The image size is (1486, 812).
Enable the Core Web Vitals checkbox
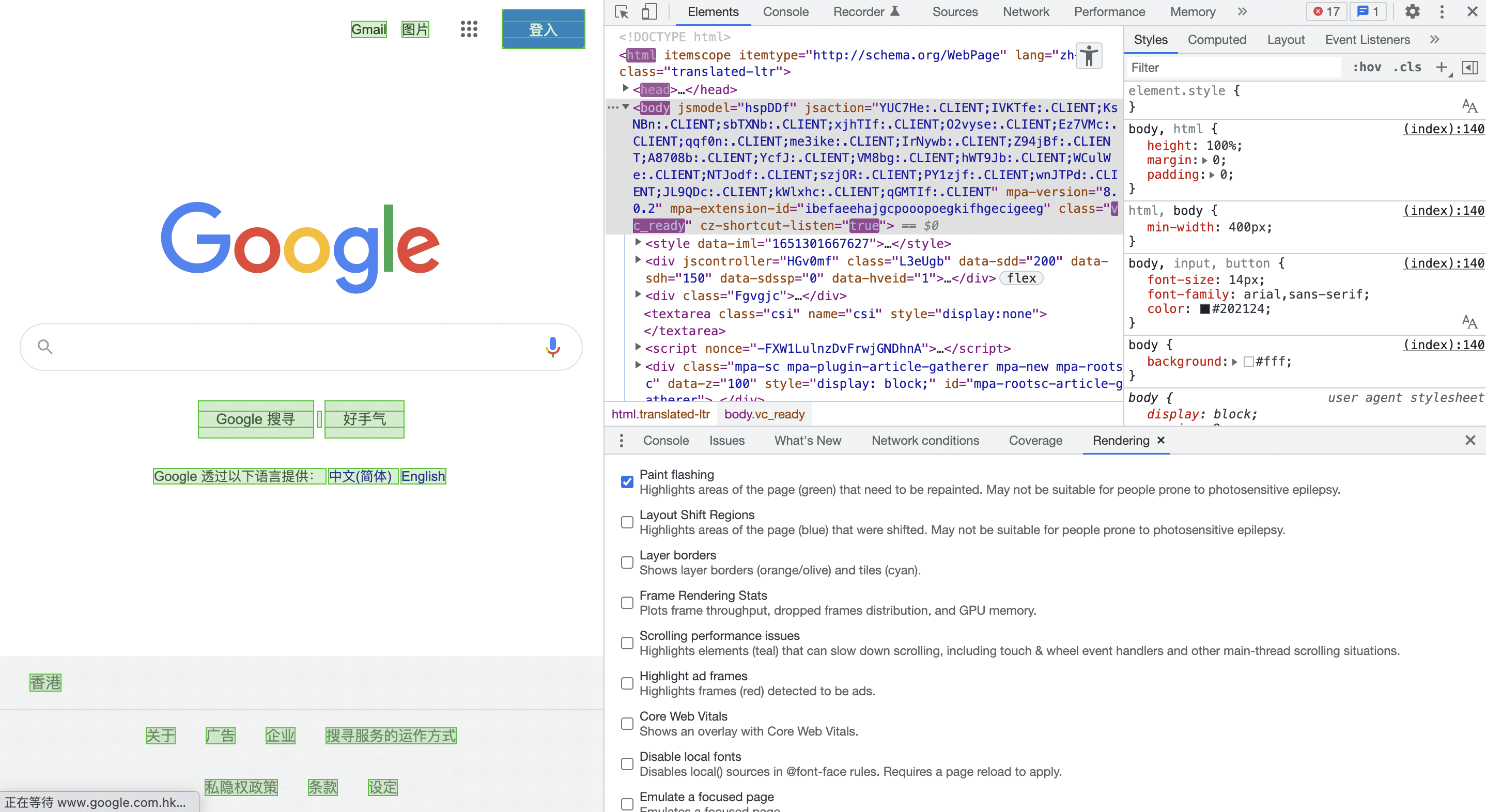click(627, 724)
